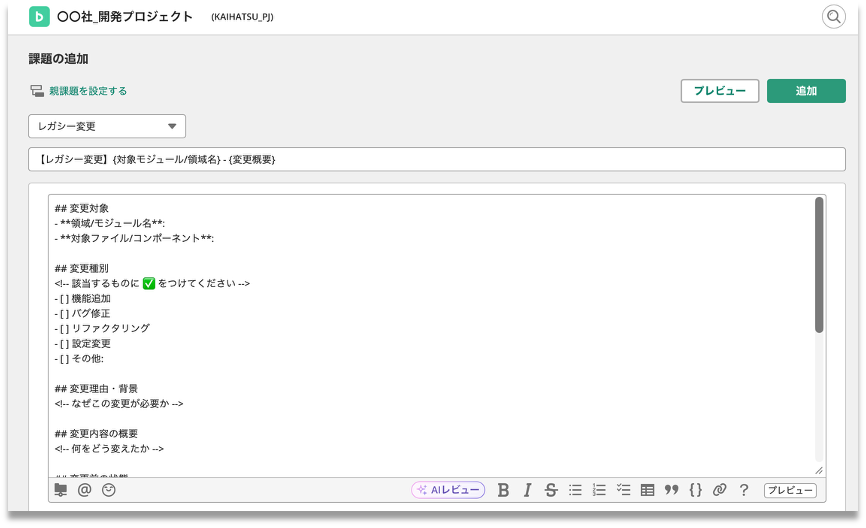Click the green Add button

pos(806,91)
